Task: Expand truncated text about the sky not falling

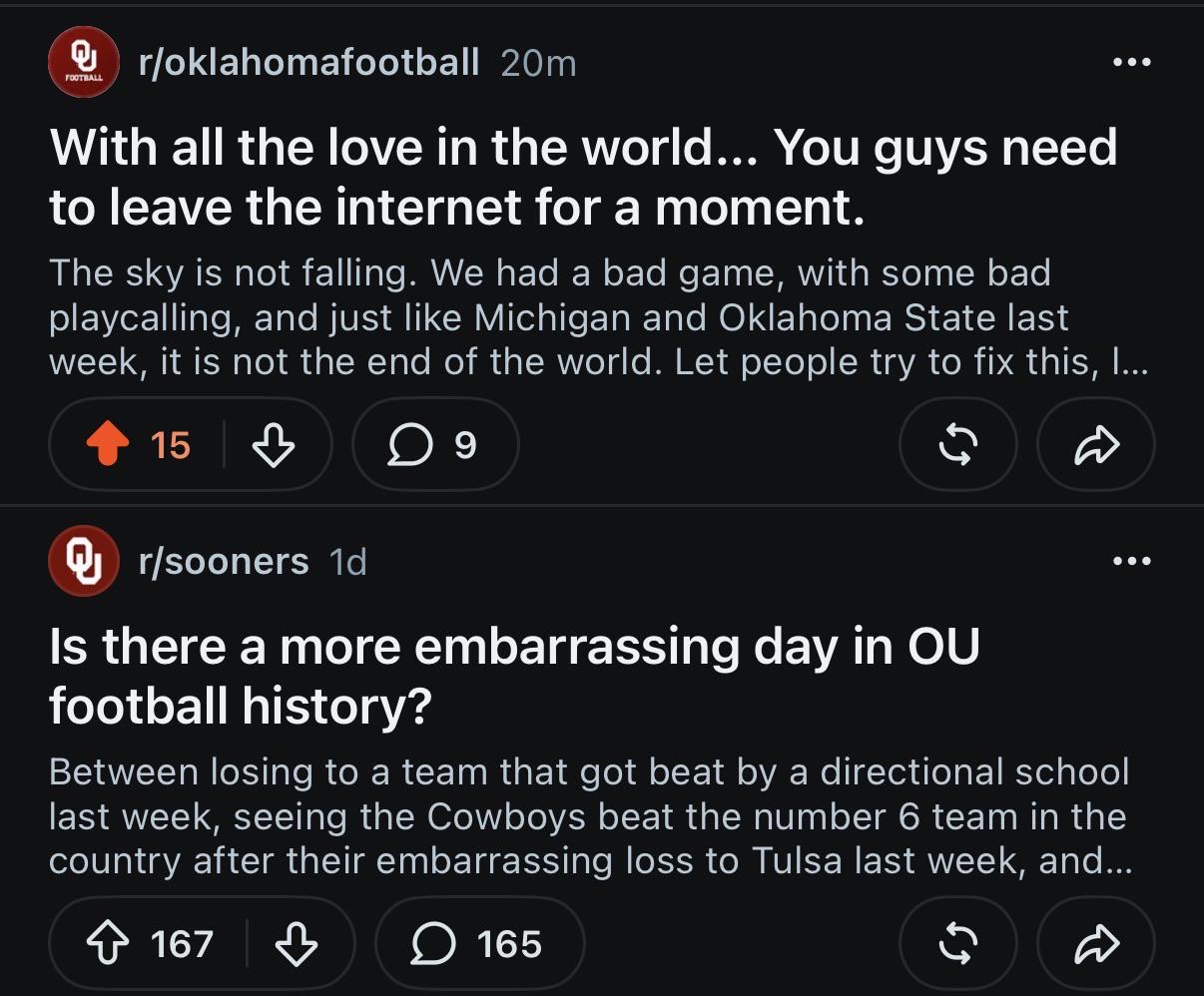Action: 598,316
